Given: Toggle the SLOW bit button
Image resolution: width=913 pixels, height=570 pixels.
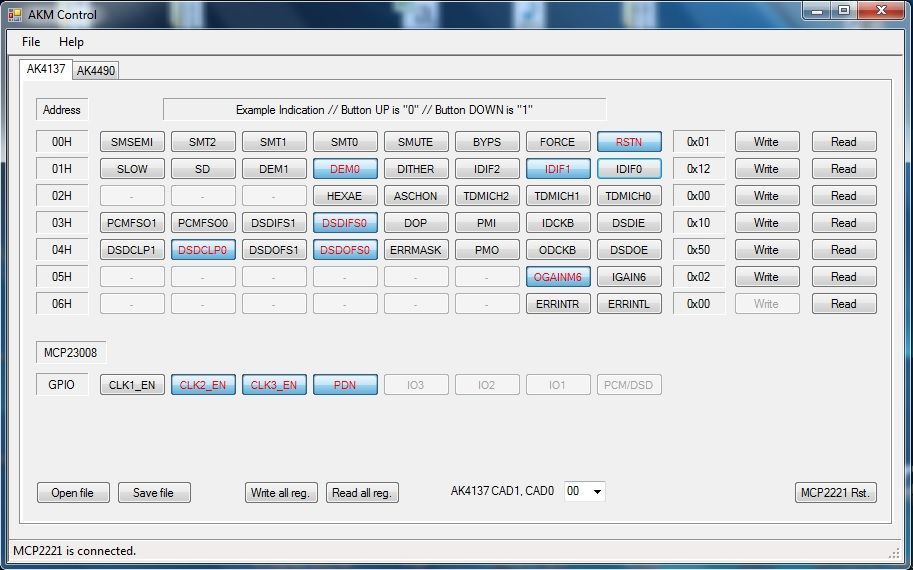Looking at the screenshot, I should pyautogui.click(x=132, y=169).
